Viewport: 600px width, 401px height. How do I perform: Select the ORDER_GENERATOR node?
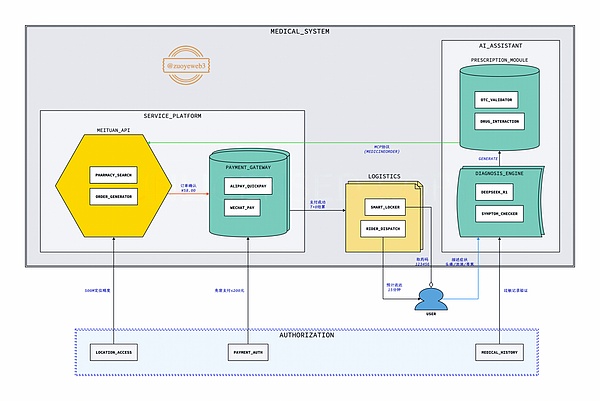coord(113,195)
